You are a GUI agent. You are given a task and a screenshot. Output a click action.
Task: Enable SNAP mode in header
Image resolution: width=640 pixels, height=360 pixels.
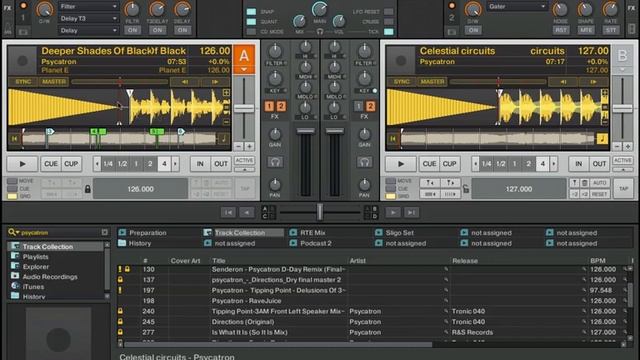(x=251, y=12)
